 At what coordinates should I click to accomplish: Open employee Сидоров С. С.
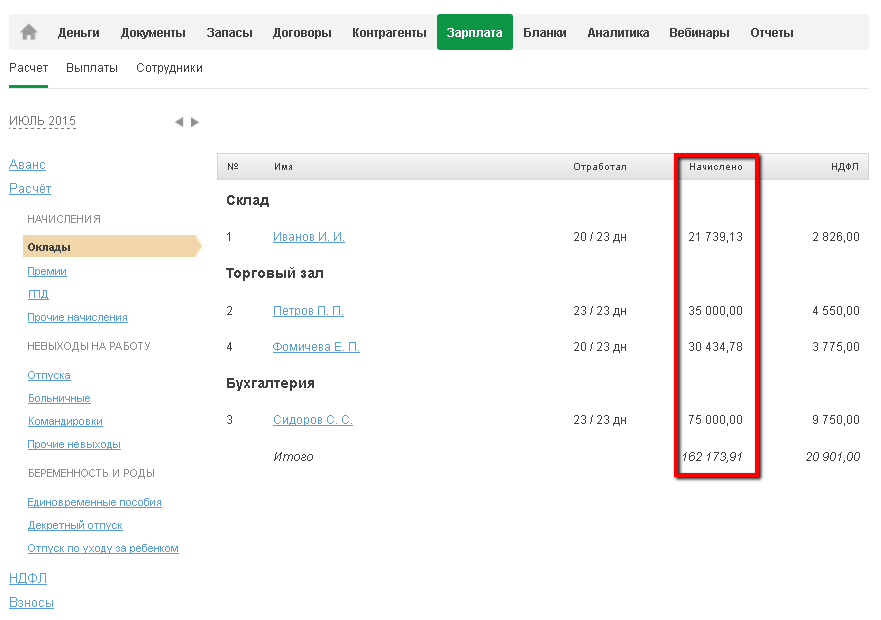point(313,420)
